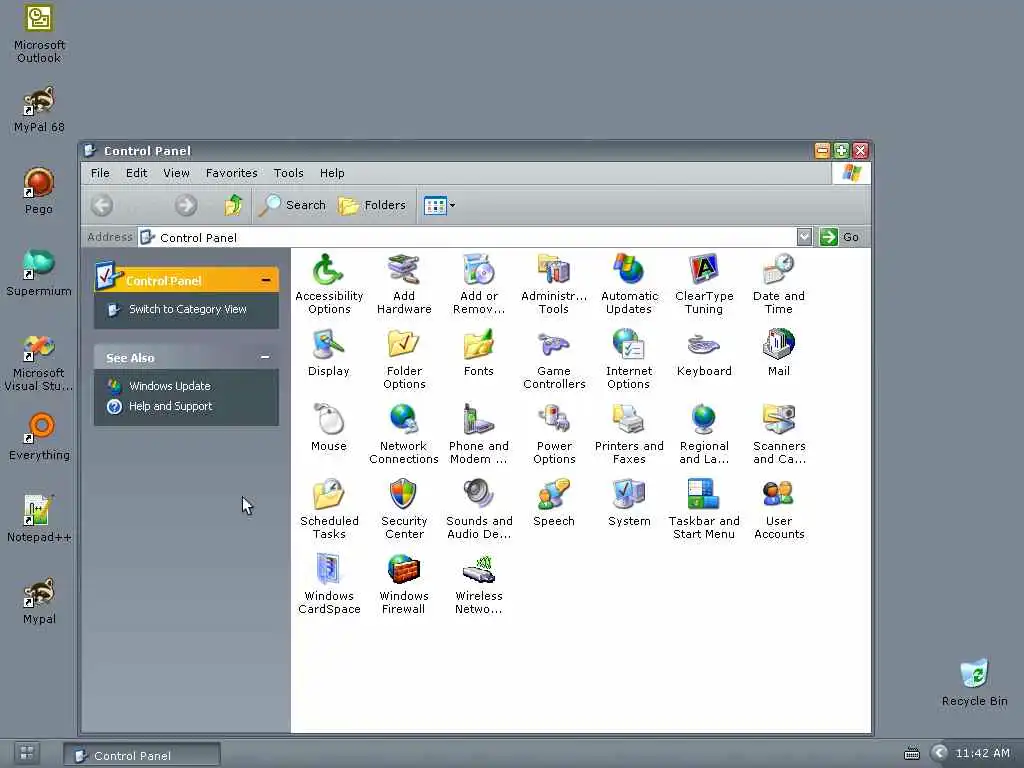Viewport: 1024px width, 768px height.
Task: Select Notepad++ desktop shortcut
Action: (39, 519)
